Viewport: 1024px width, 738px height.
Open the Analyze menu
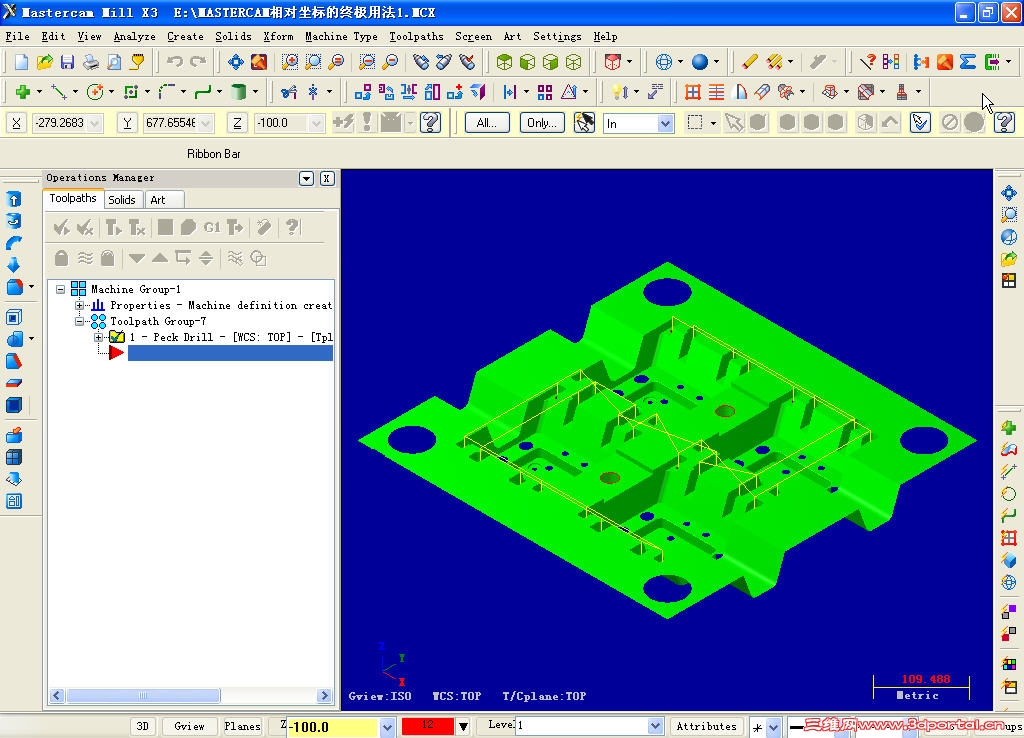(x=135, y=37)
